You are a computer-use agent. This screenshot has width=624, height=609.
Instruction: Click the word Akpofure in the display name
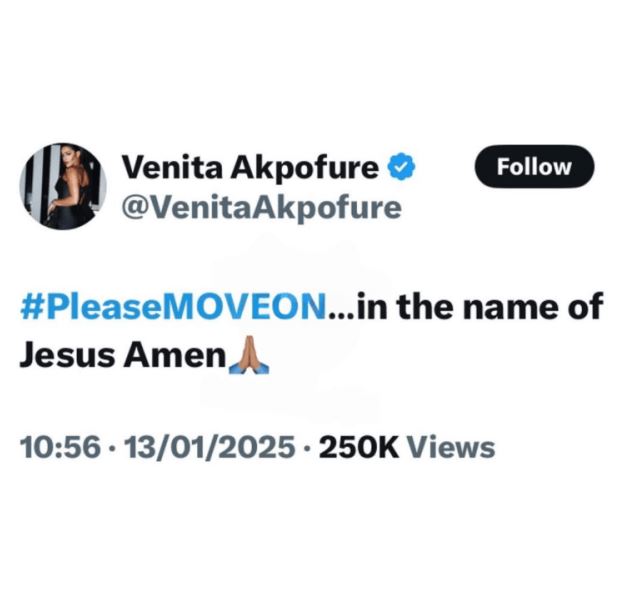point(305,169)
